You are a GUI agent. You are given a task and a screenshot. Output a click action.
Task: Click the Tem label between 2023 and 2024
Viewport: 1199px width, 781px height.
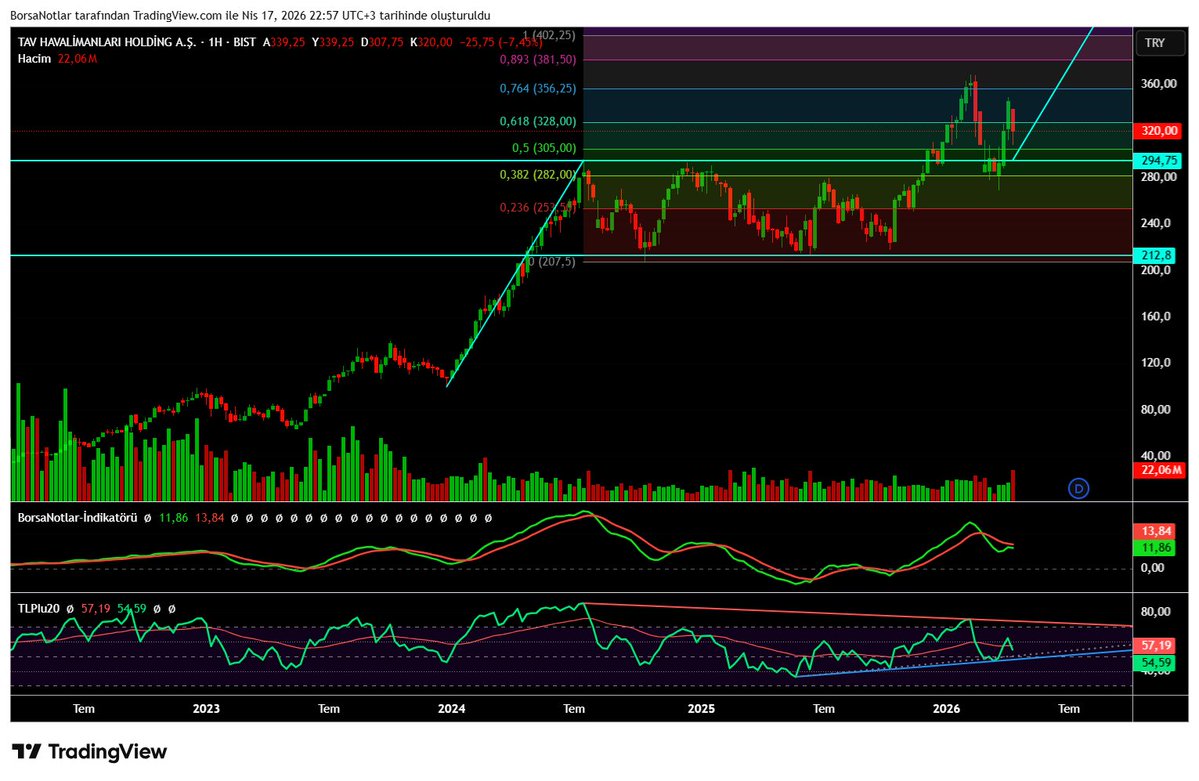(329, 708)
